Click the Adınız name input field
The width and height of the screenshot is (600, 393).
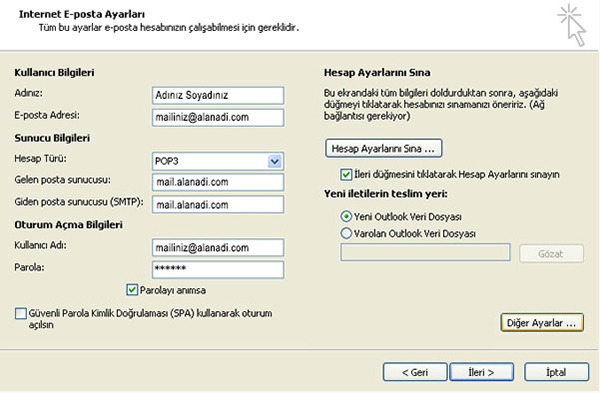click(218, 95)
